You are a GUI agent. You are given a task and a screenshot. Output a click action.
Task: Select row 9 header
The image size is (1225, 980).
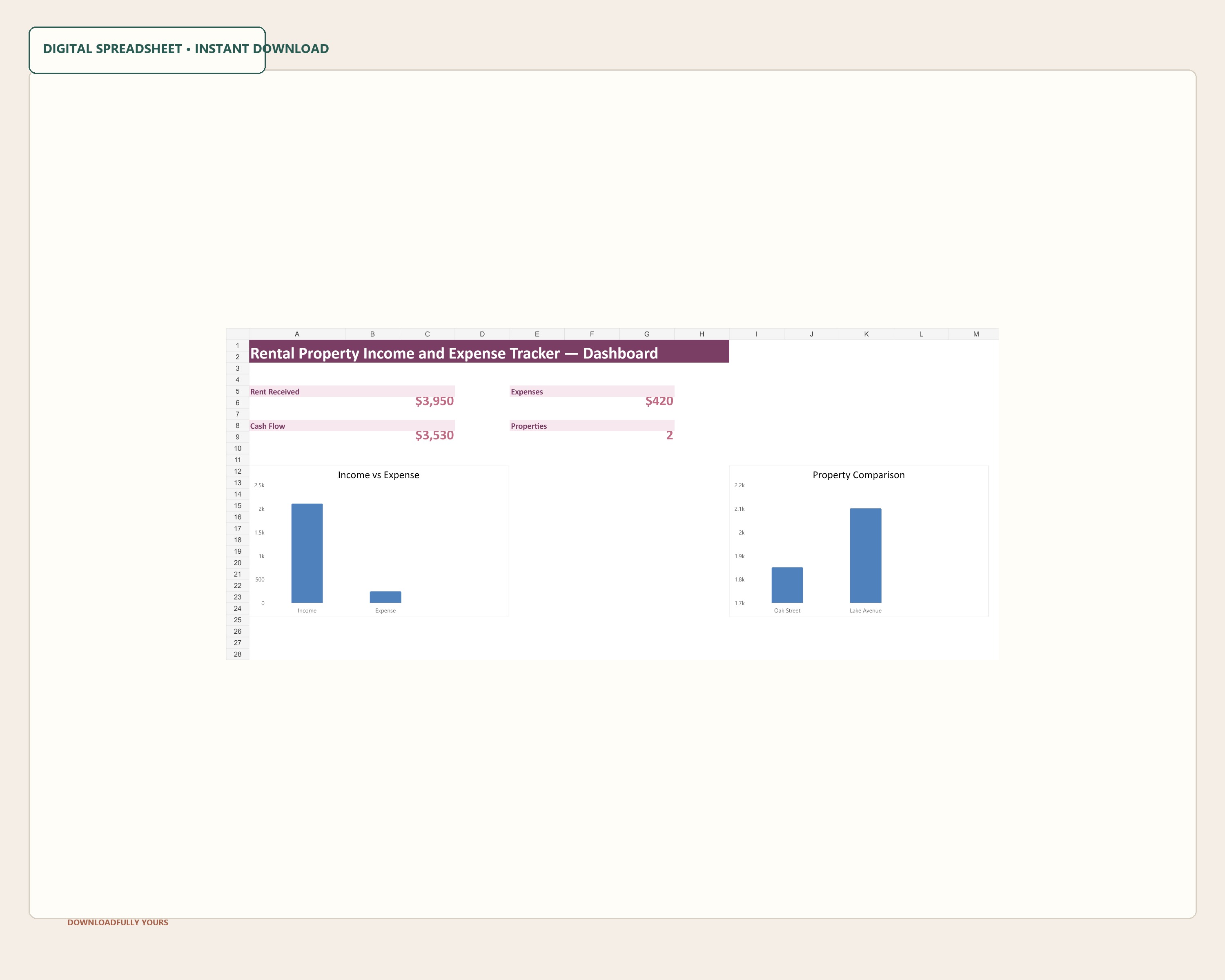pos(238,437)
